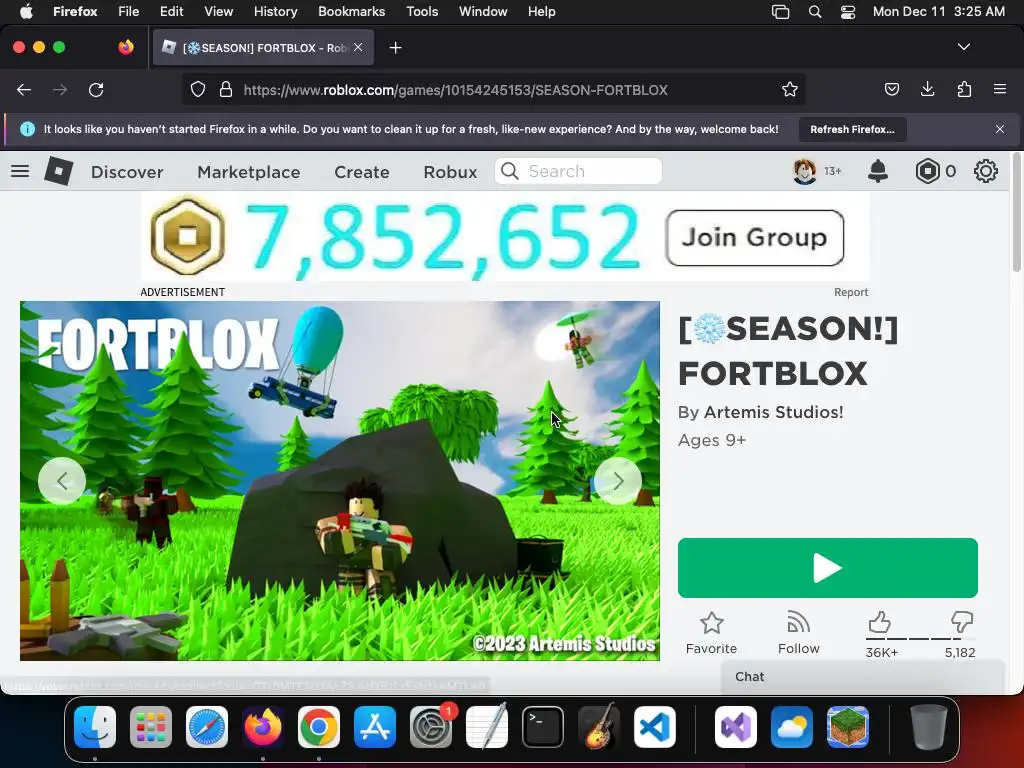Open the Chat panel

(862, 677)
